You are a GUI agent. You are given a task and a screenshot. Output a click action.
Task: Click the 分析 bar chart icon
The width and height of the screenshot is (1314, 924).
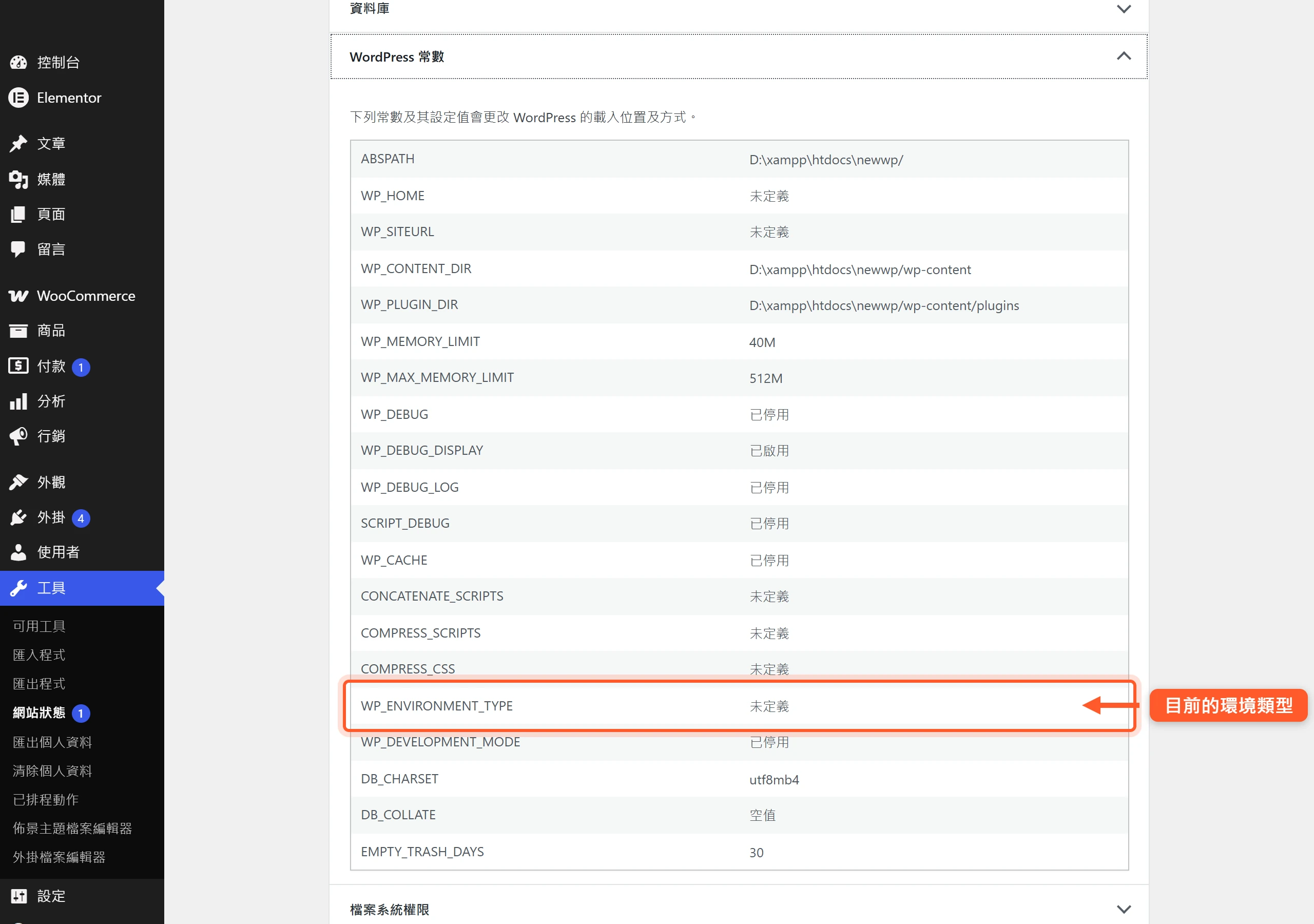tap(18, 401)
